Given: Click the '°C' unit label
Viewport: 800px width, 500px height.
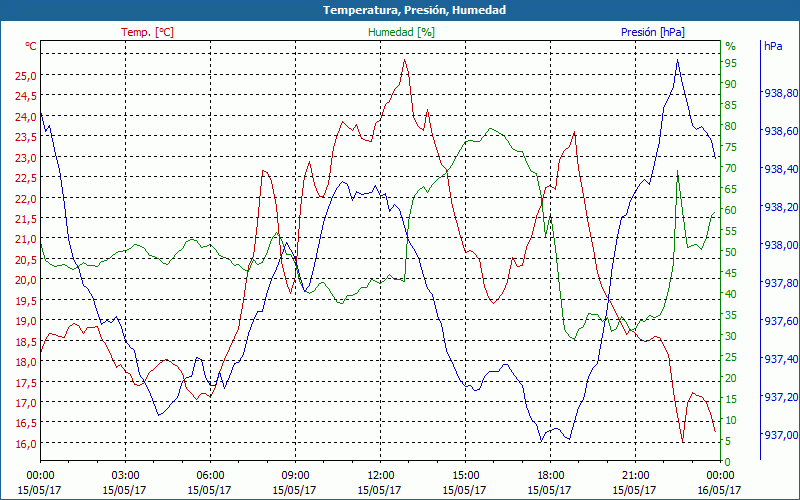Looking at the screenshot, I should 31,46.
